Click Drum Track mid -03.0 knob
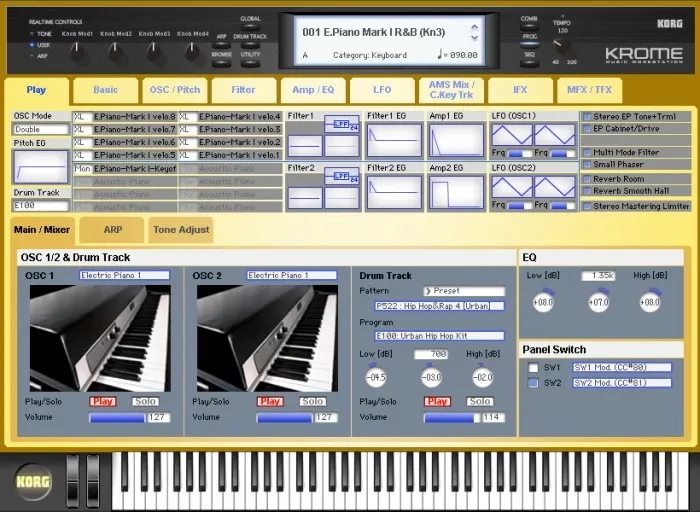Viewport: 700px width, 512px height. [x=431, y=377]
